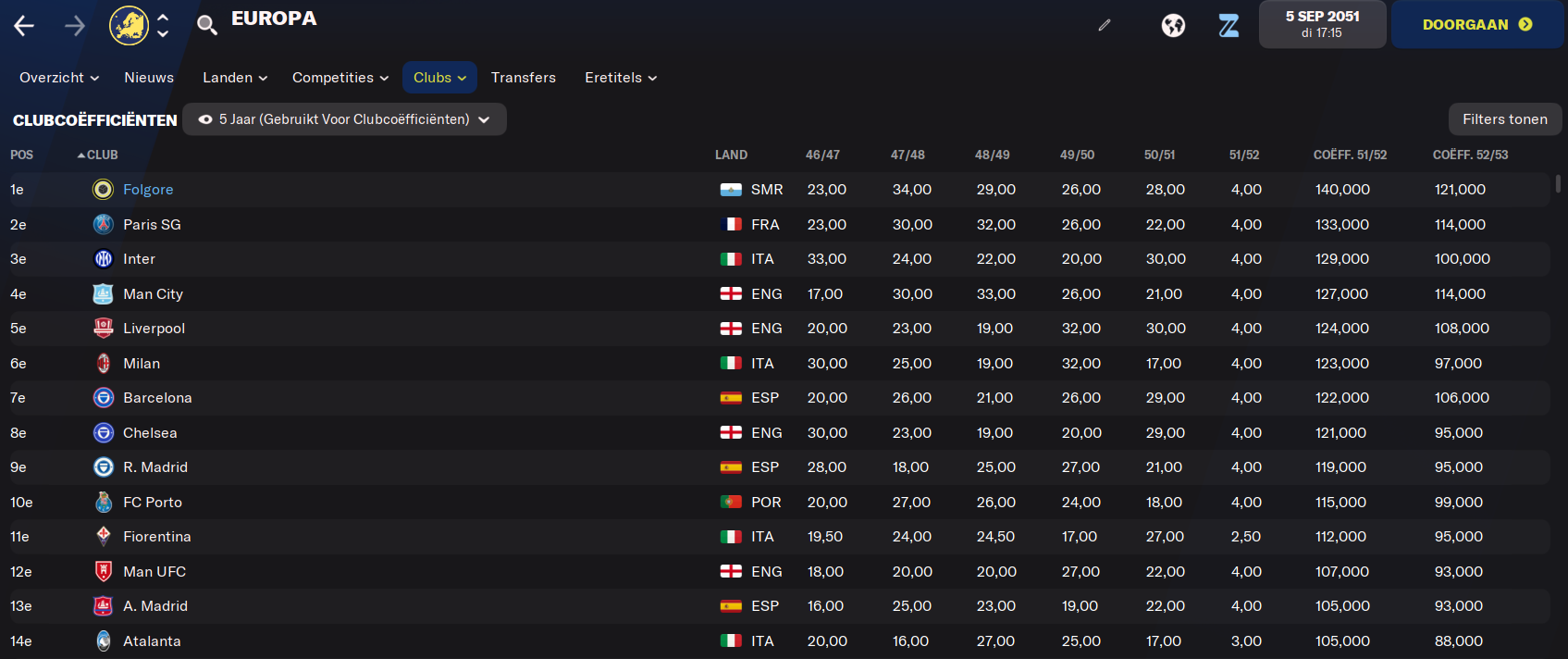Click the Barcelona club crest
The image size is (1568, 659).
tap(103, 398)
